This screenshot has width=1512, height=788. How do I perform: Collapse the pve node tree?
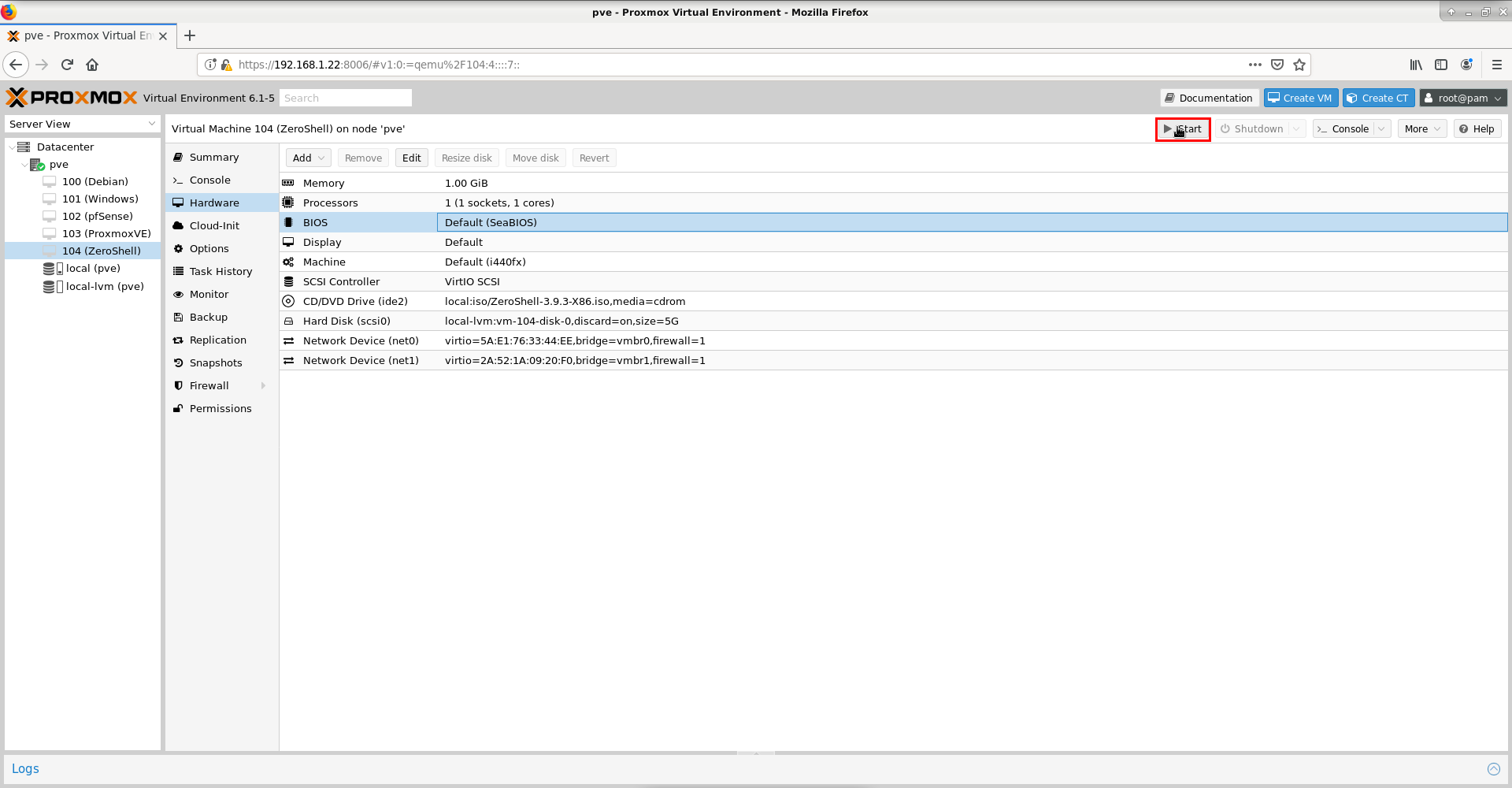click(x=24, y=165)
